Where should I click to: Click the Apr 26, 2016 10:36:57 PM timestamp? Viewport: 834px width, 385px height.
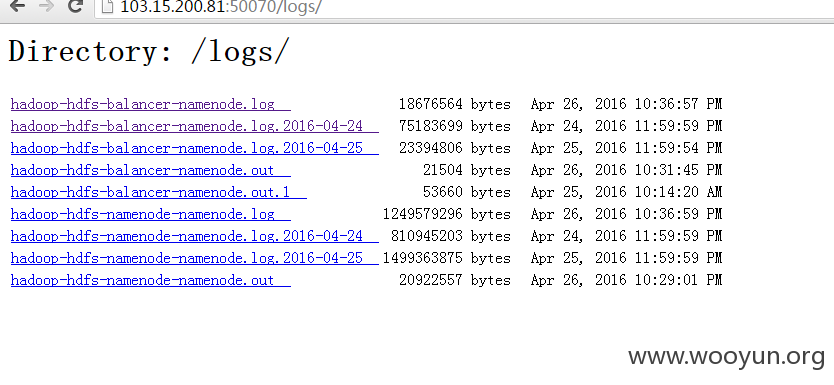[x=627, y=104]
